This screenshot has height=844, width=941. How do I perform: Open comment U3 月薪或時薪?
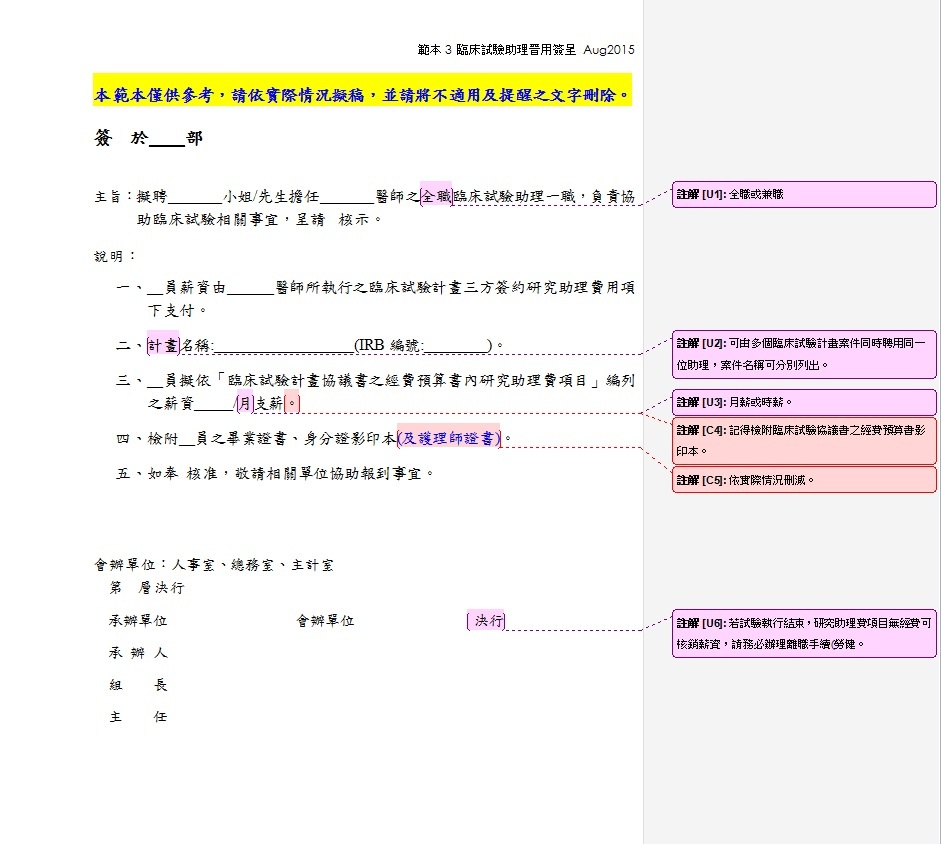click(804, 402)
